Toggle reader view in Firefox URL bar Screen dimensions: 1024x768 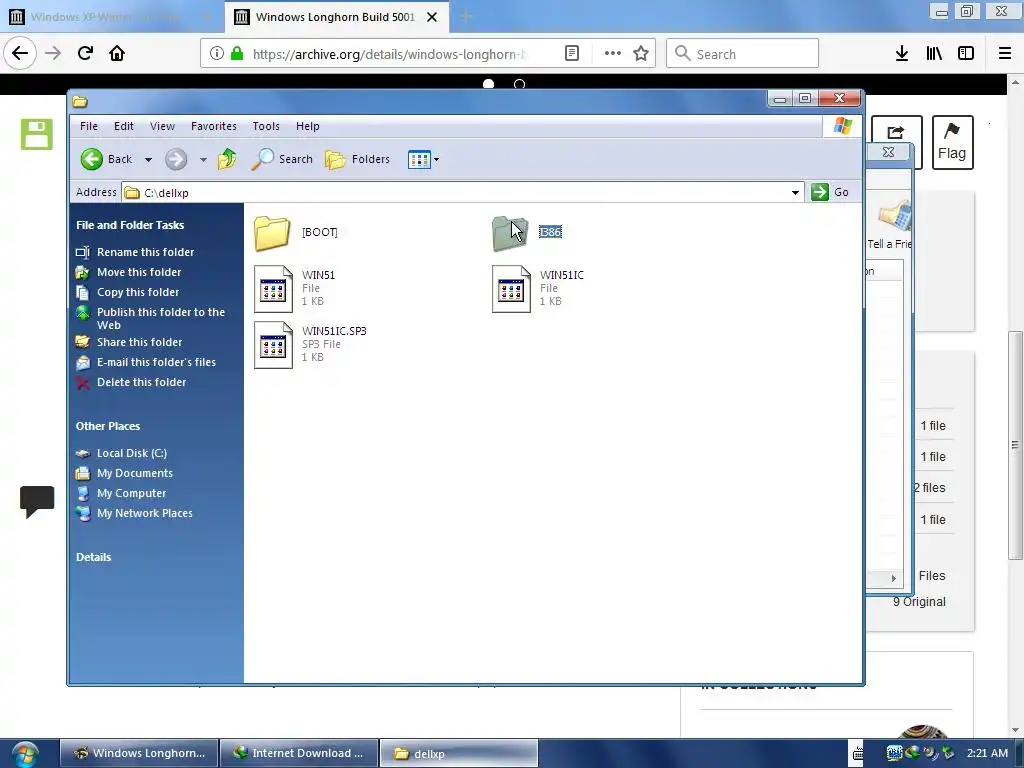(x=571, y=54)
